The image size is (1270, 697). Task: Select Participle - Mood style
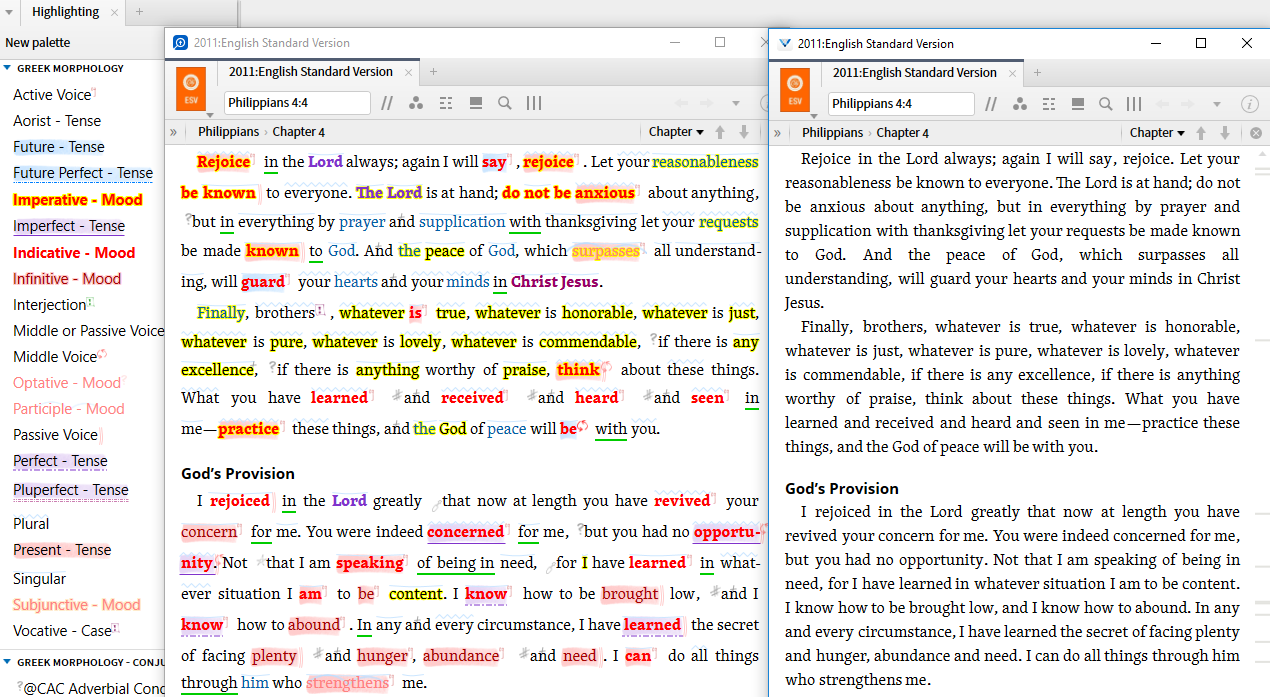tap(69, 409)
